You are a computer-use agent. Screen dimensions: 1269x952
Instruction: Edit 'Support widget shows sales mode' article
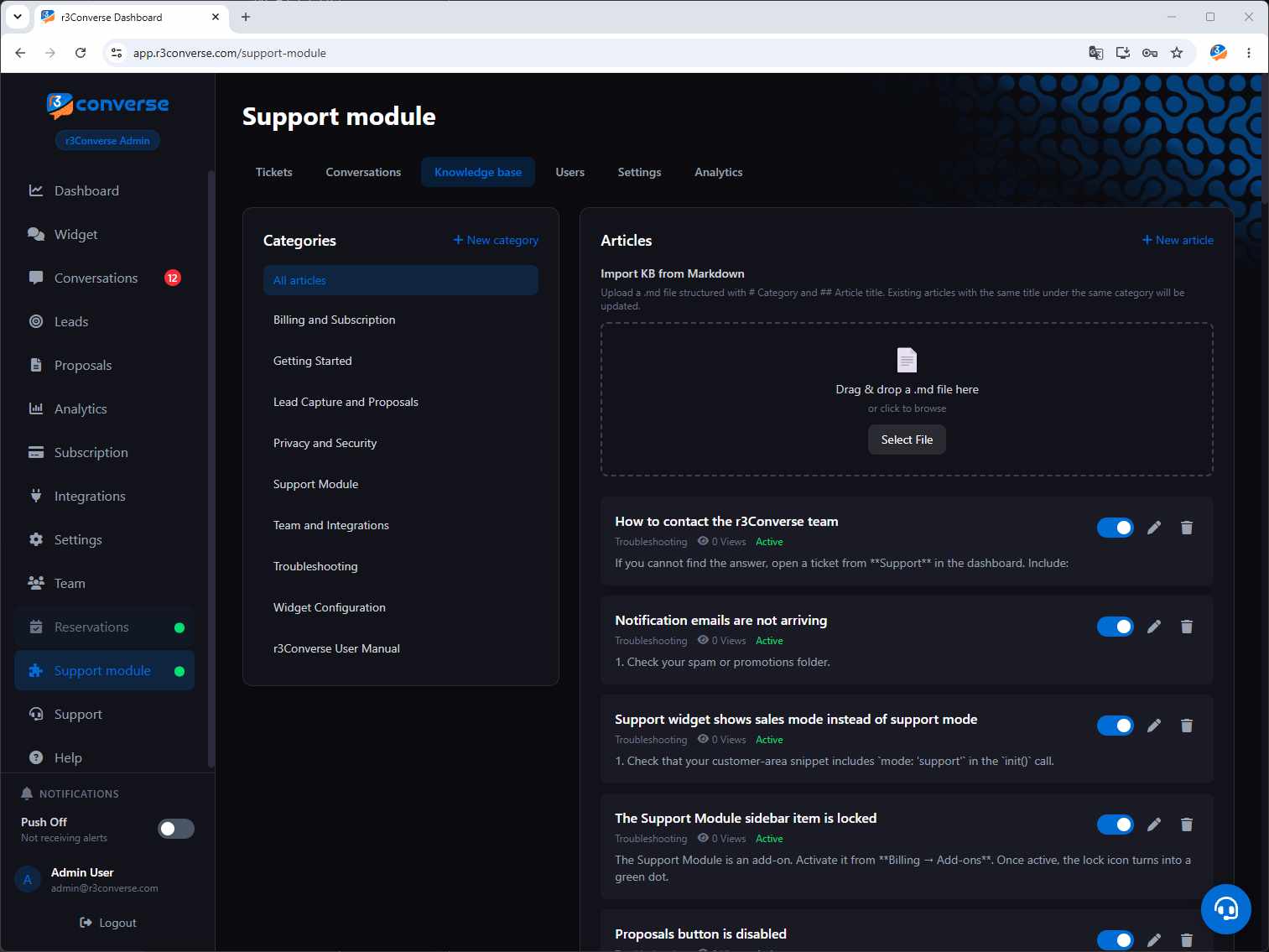pos(1154,726)
